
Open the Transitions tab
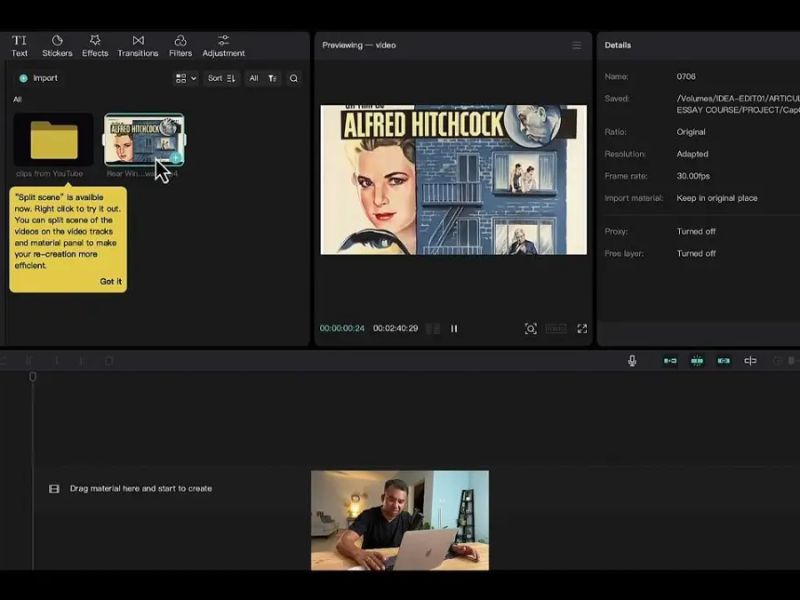click(138, 46)
